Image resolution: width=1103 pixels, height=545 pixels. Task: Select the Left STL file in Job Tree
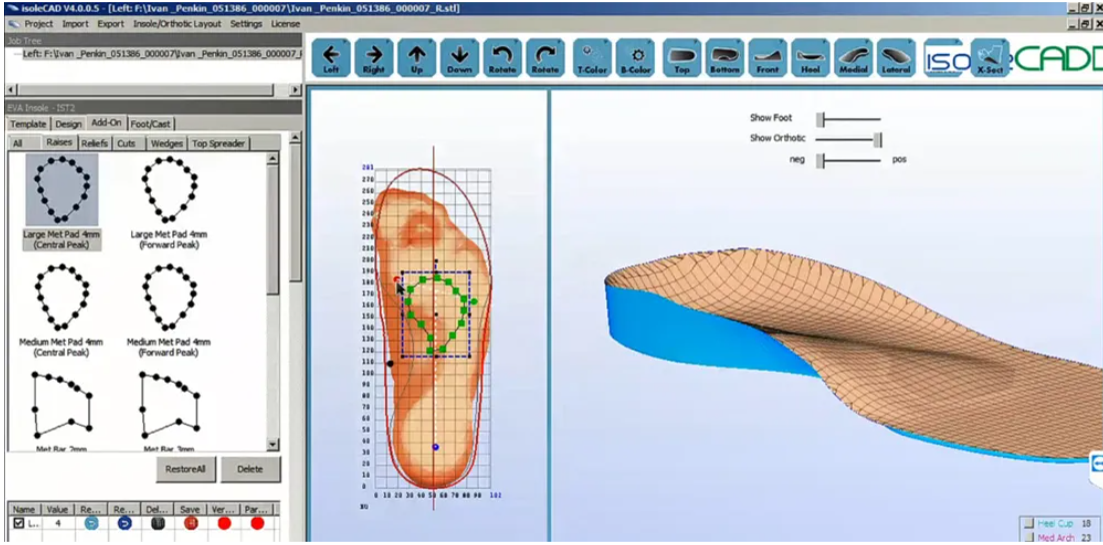162,54
